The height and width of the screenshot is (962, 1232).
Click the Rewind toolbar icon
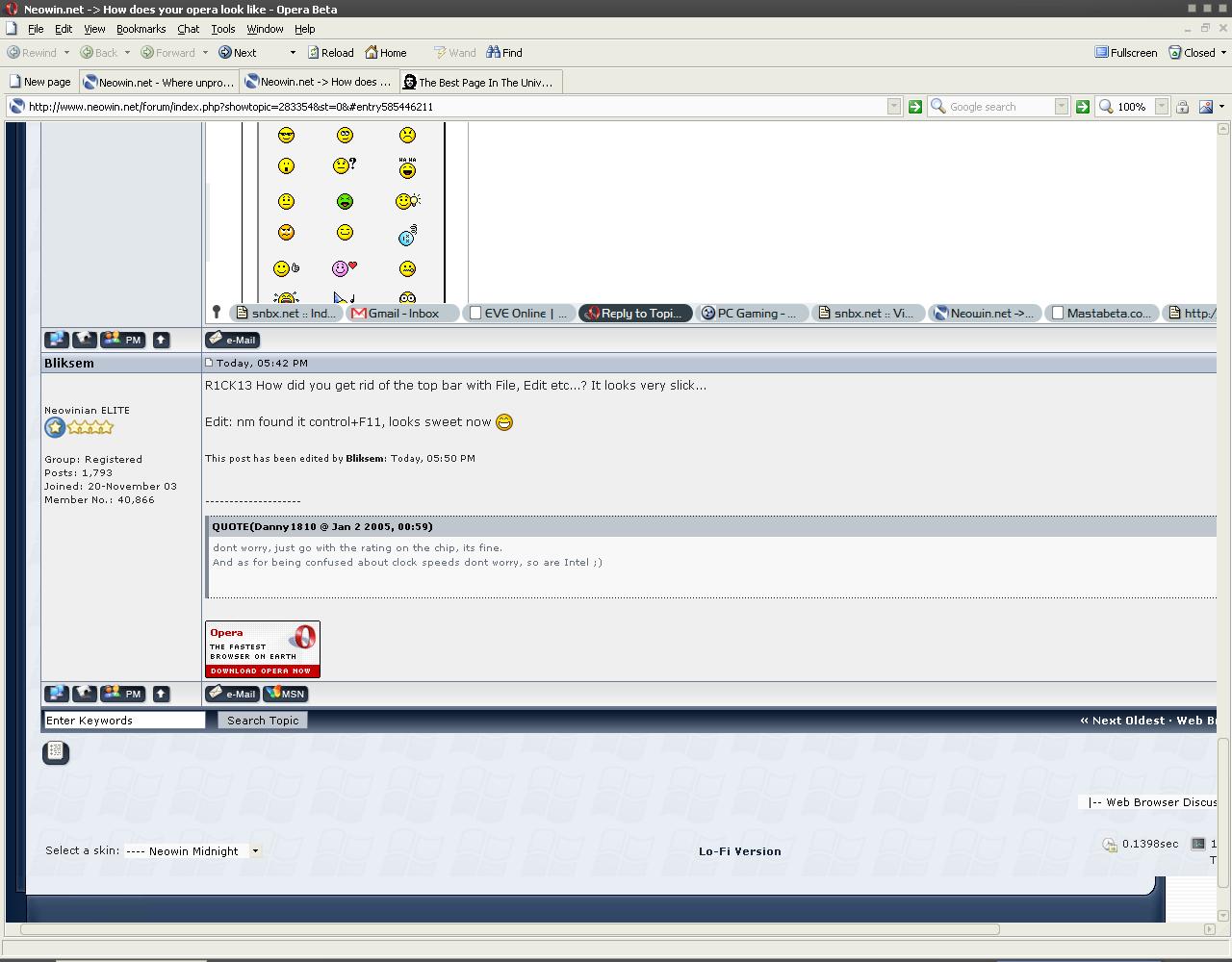13,53
